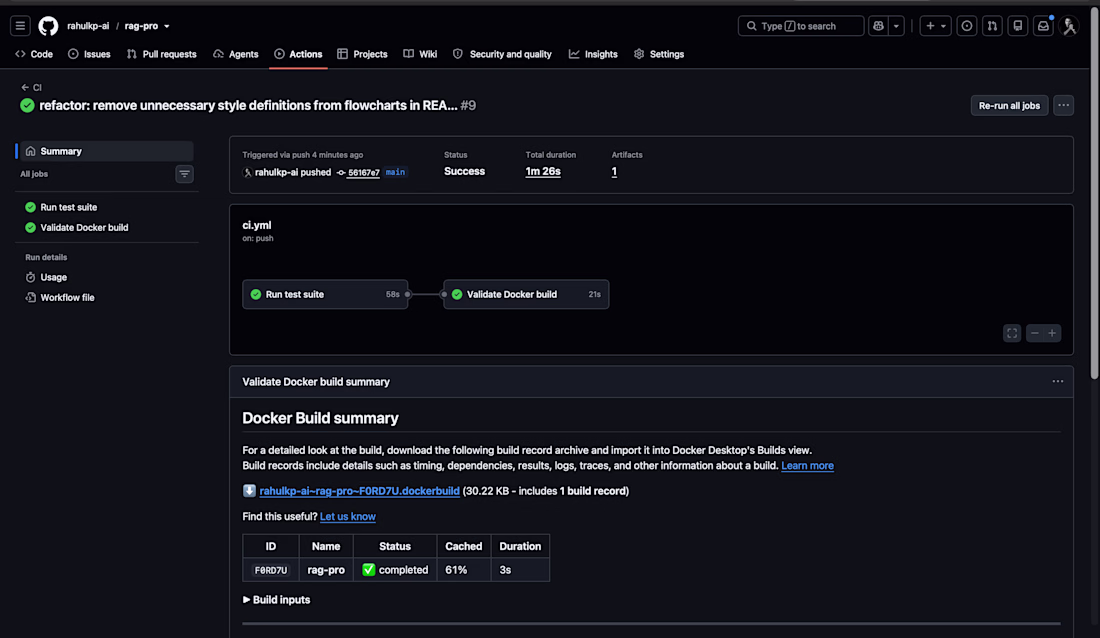Jump to the artifacts count 1
The height and width of the screenshot is (638, 1100).
[x=614, y=171]
